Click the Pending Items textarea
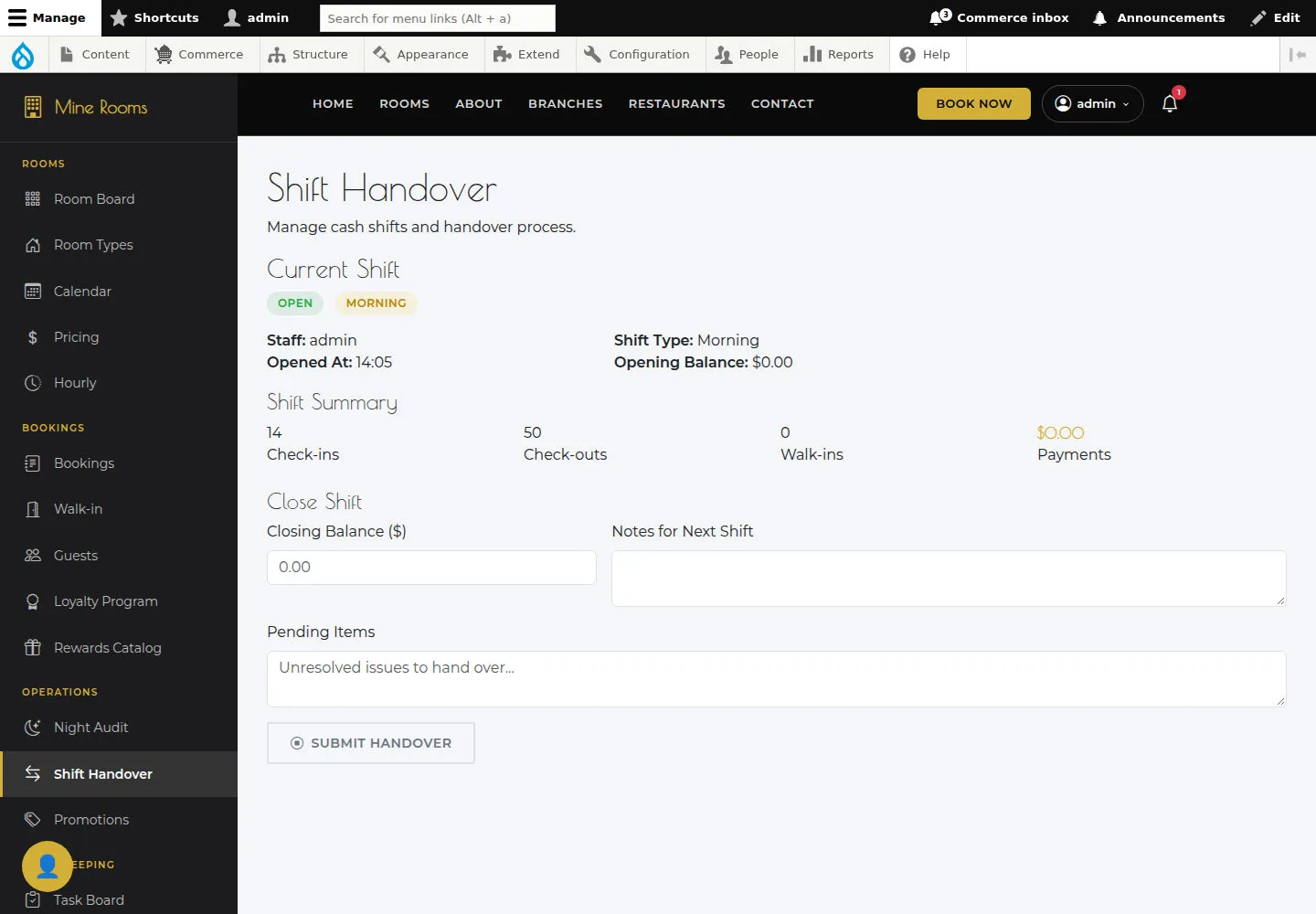The width and height of the screenshot is (1316, 914). (777, 679)
